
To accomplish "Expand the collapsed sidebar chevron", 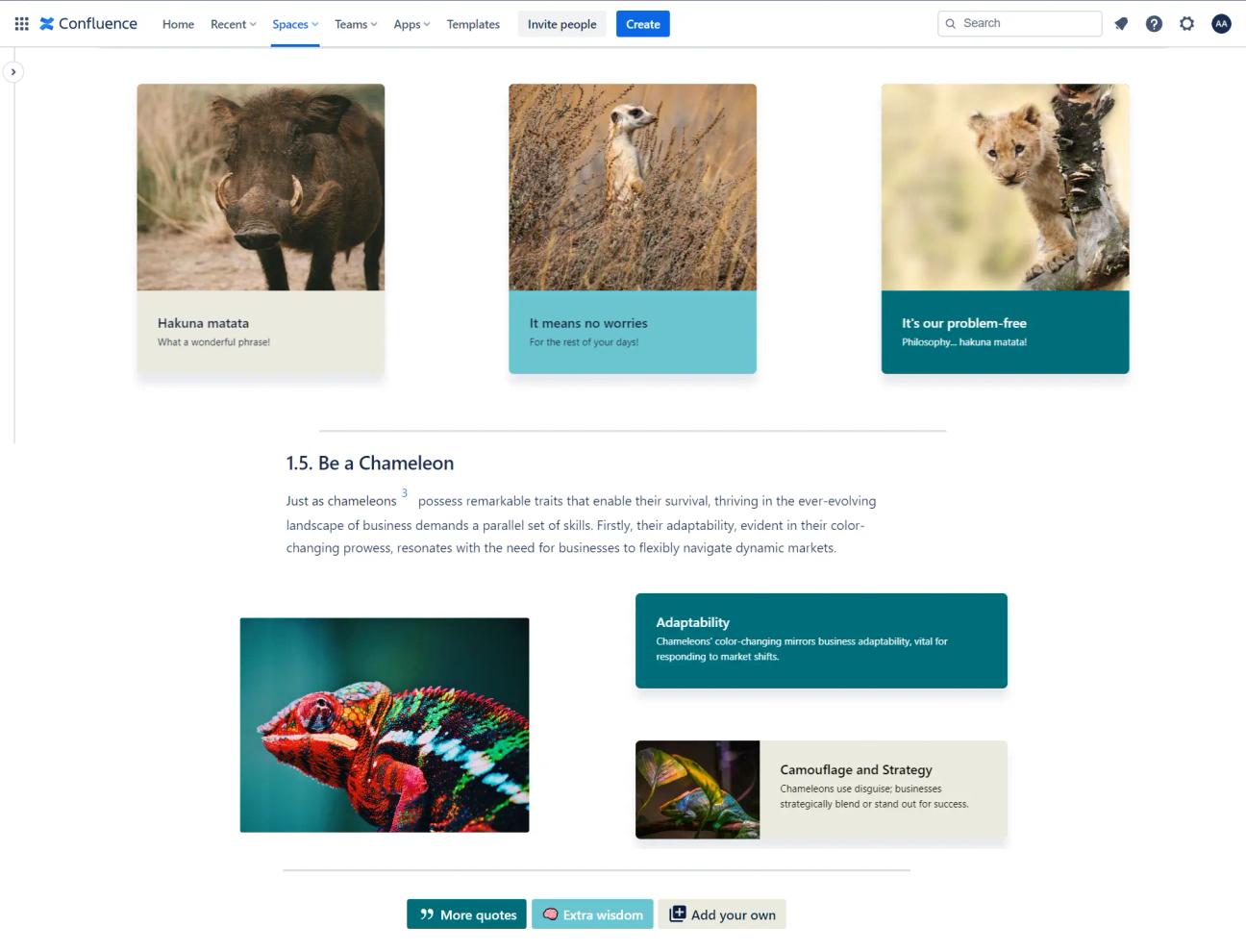I will pos(13,72).
